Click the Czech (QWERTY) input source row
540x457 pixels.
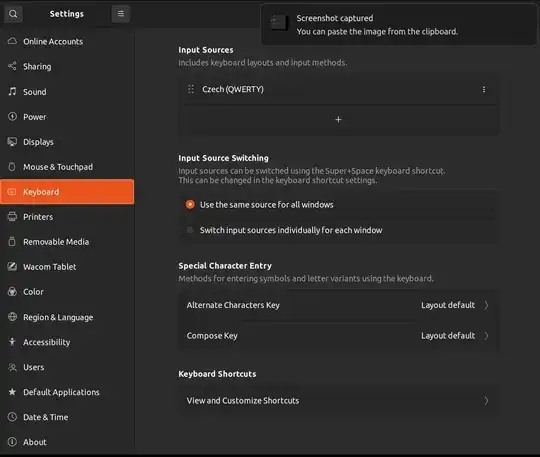click(x=338, y=89)
